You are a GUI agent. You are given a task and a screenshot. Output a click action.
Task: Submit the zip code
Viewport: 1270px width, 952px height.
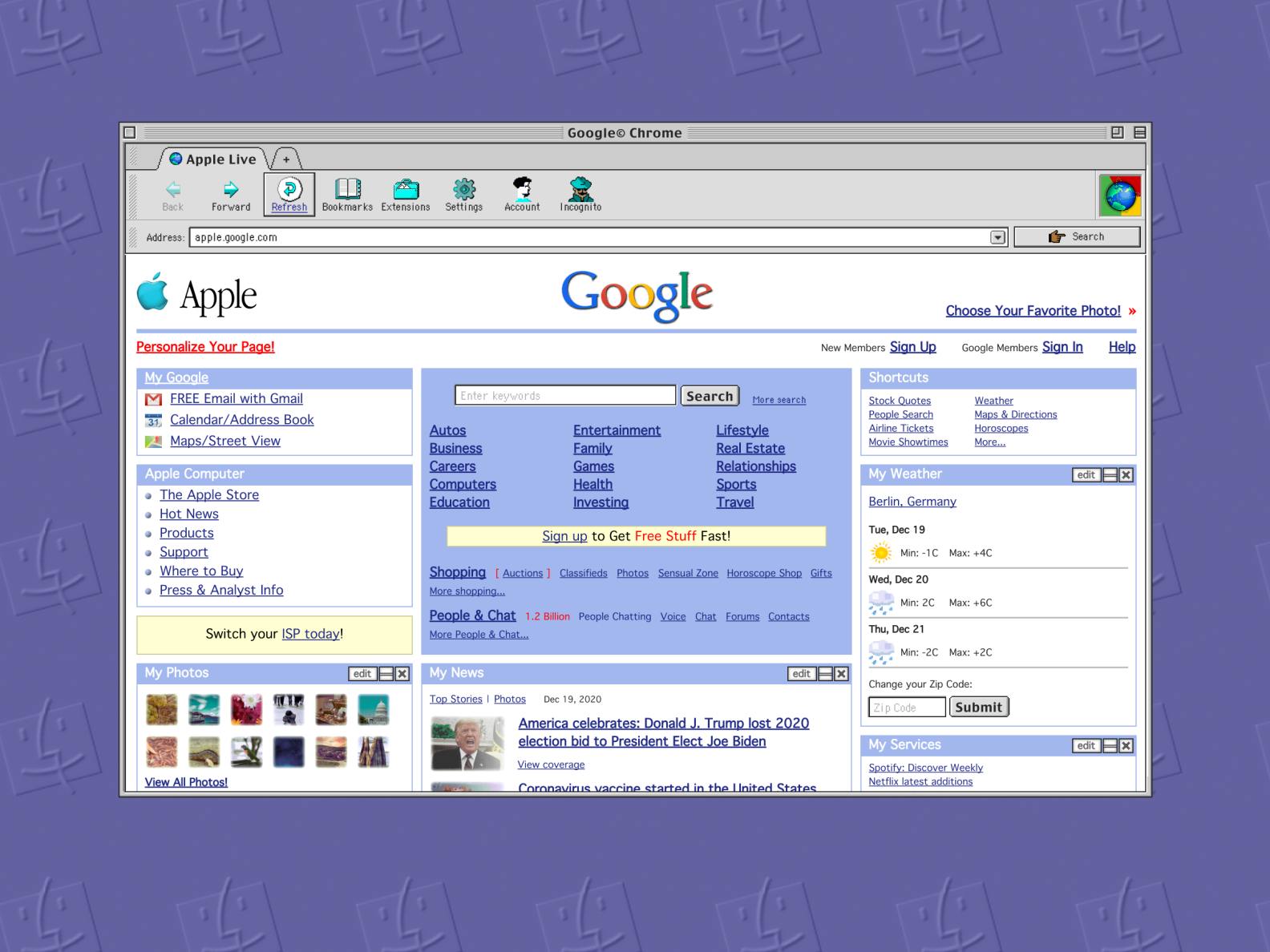(979, 707)
